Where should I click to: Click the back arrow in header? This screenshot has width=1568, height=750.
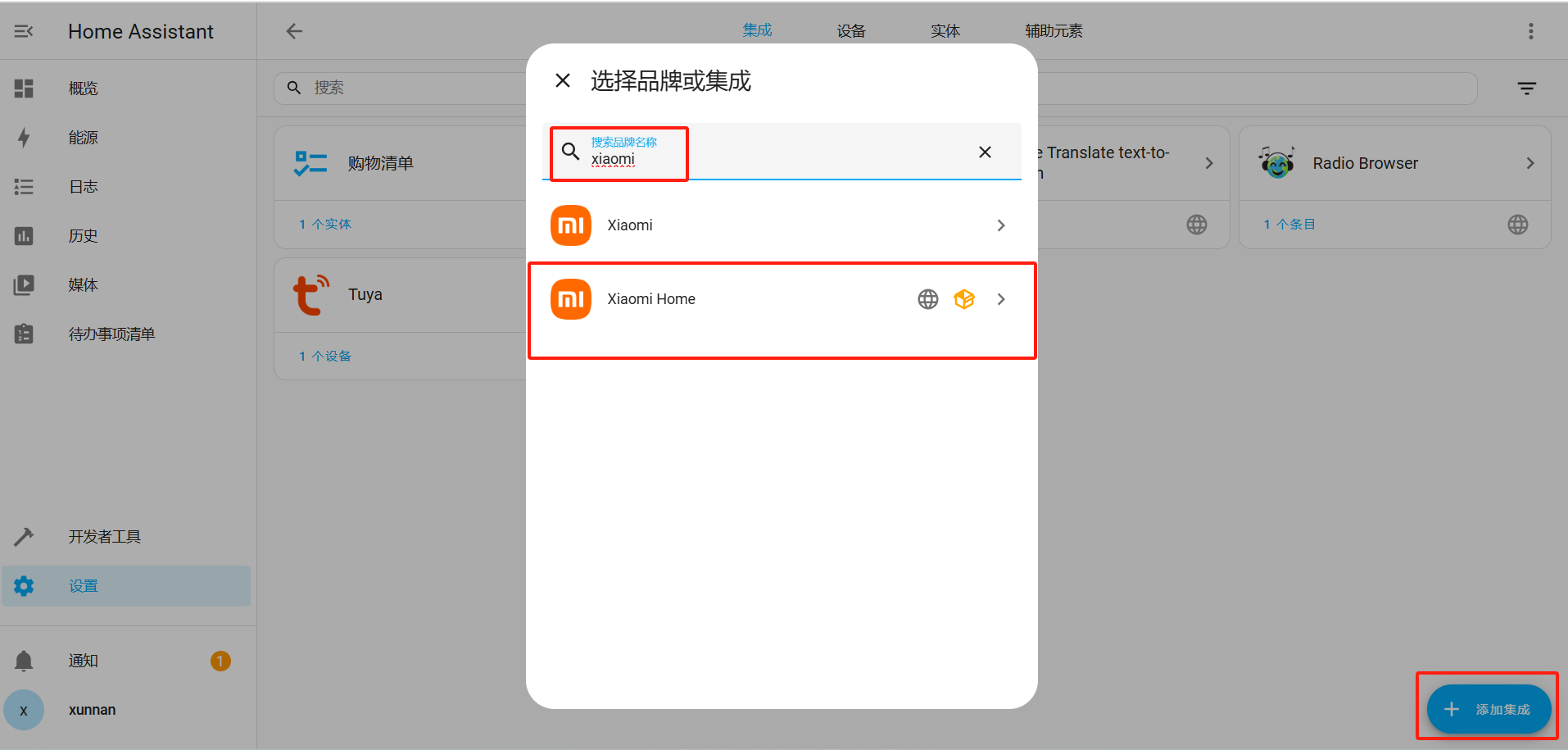click(x=294, y=31)
